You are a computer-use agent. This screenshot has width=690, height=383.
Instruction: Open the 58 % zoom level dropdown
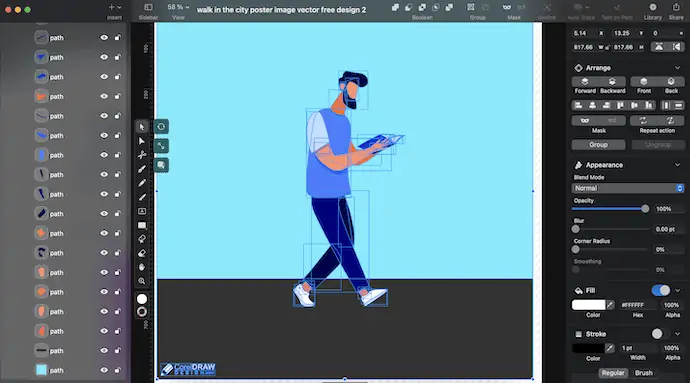coord(178,7)
